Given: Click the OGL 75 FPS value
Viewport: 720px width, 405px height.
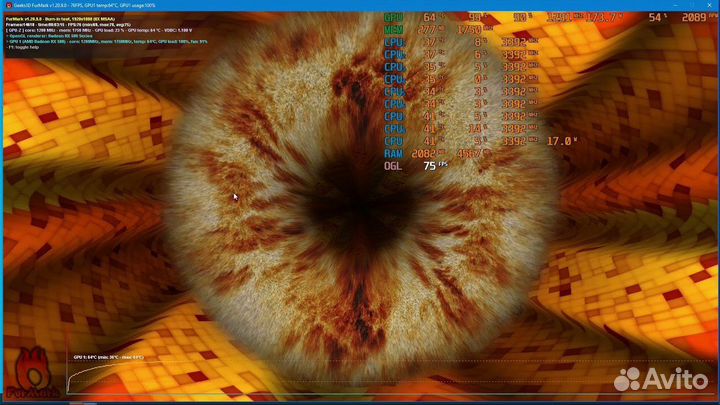Looking at the screenshot, I should coord(434,166).
